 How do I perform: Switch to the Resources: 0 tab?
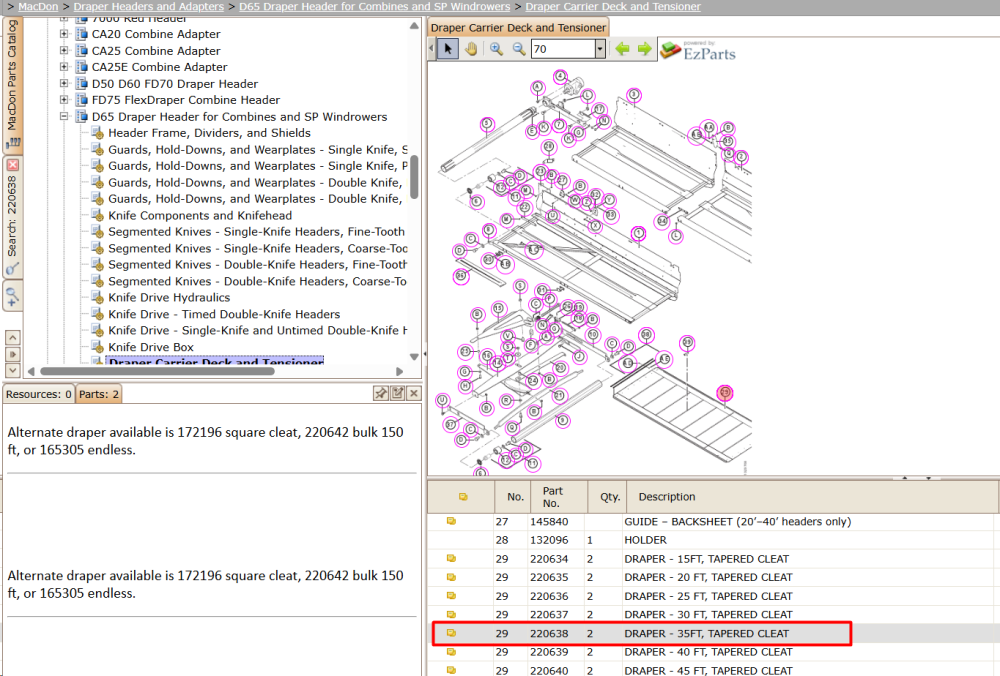[x=38, y=394]
